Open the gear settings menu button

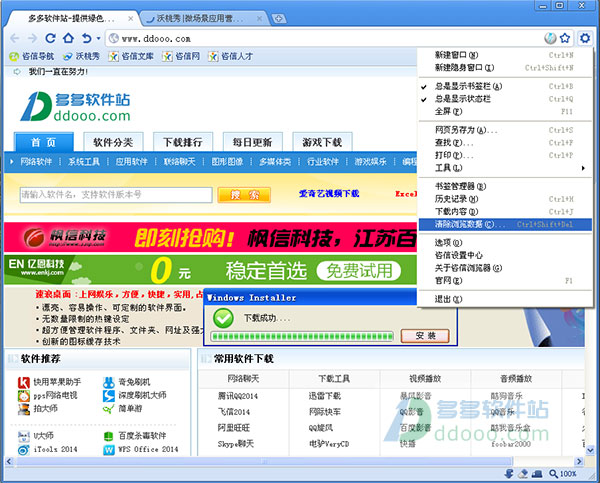pyautogui.click(x=585, y=38)
